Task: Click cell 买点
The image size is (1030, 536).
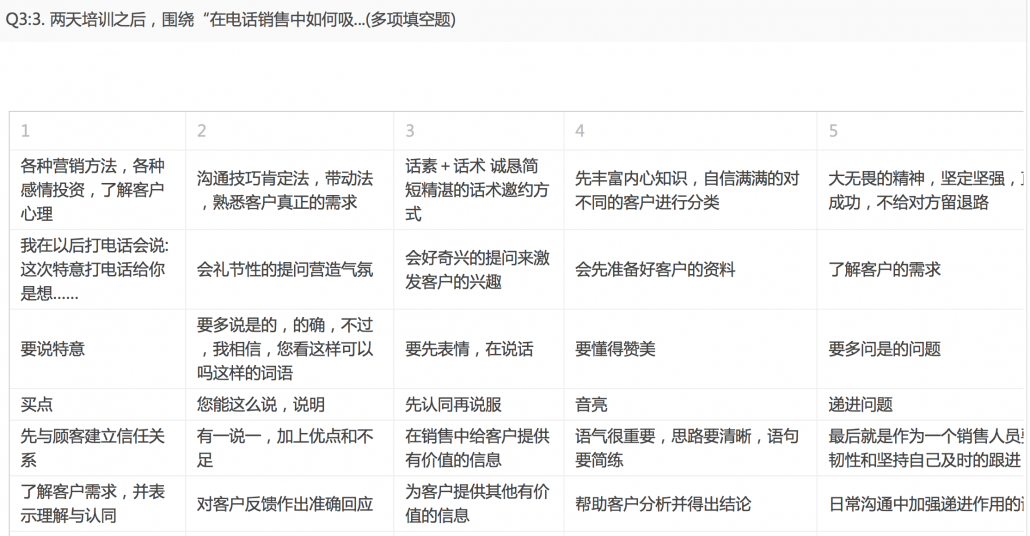Action: tap(97, 404)
